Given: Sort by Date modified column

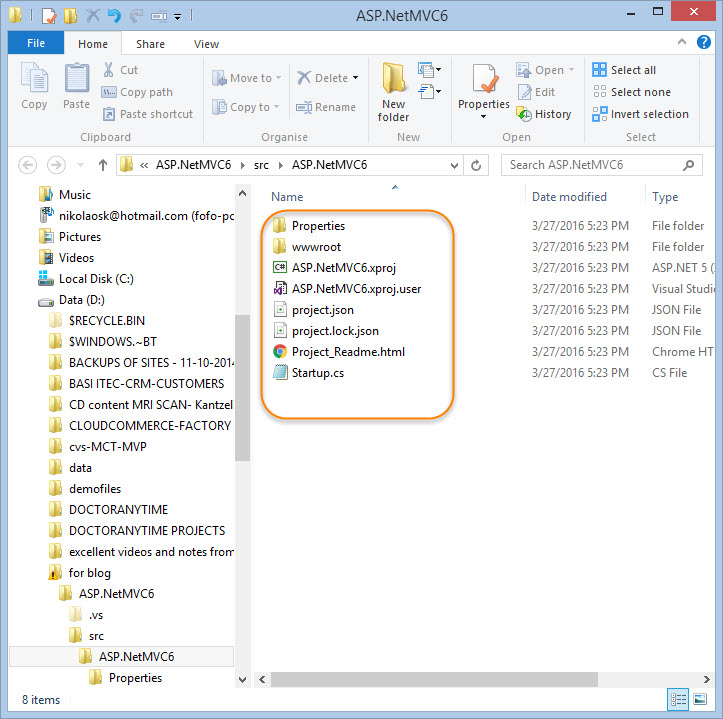Looking at the screenshot, I should click(569, 197).
